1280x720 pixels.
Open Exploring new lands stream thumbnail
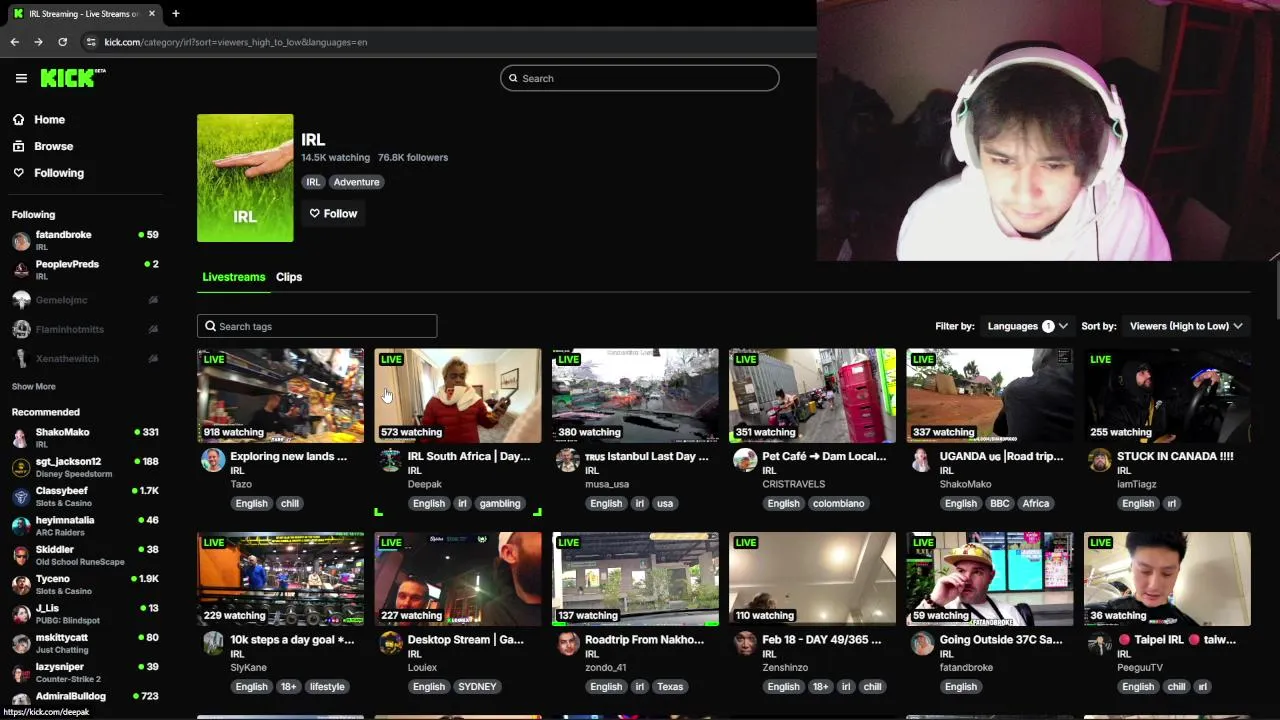280,395
